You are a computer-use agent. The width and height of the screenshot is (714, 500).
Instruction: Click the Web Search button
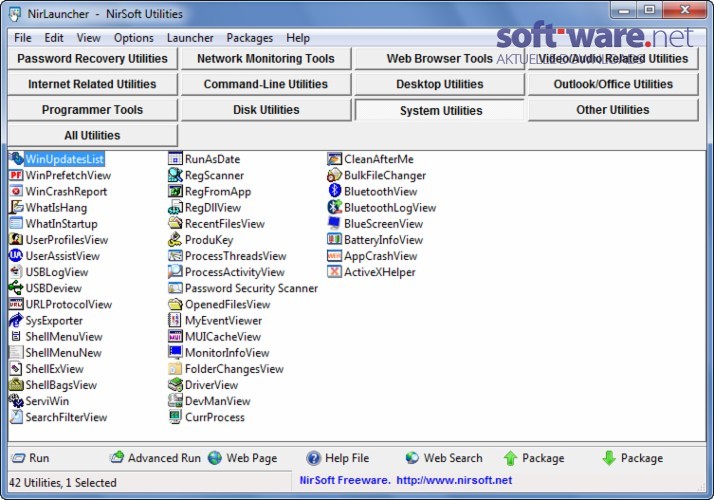[x=444, y=458]
